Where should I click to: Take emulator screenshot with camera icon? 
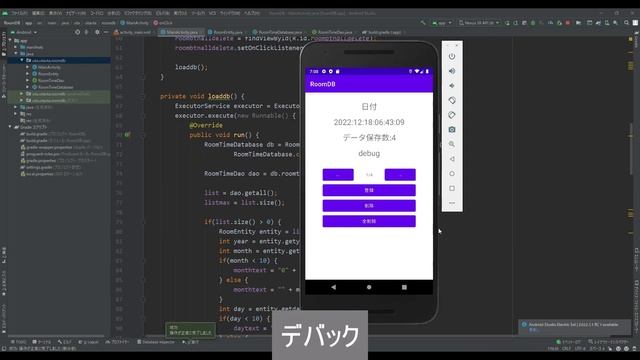452,130
